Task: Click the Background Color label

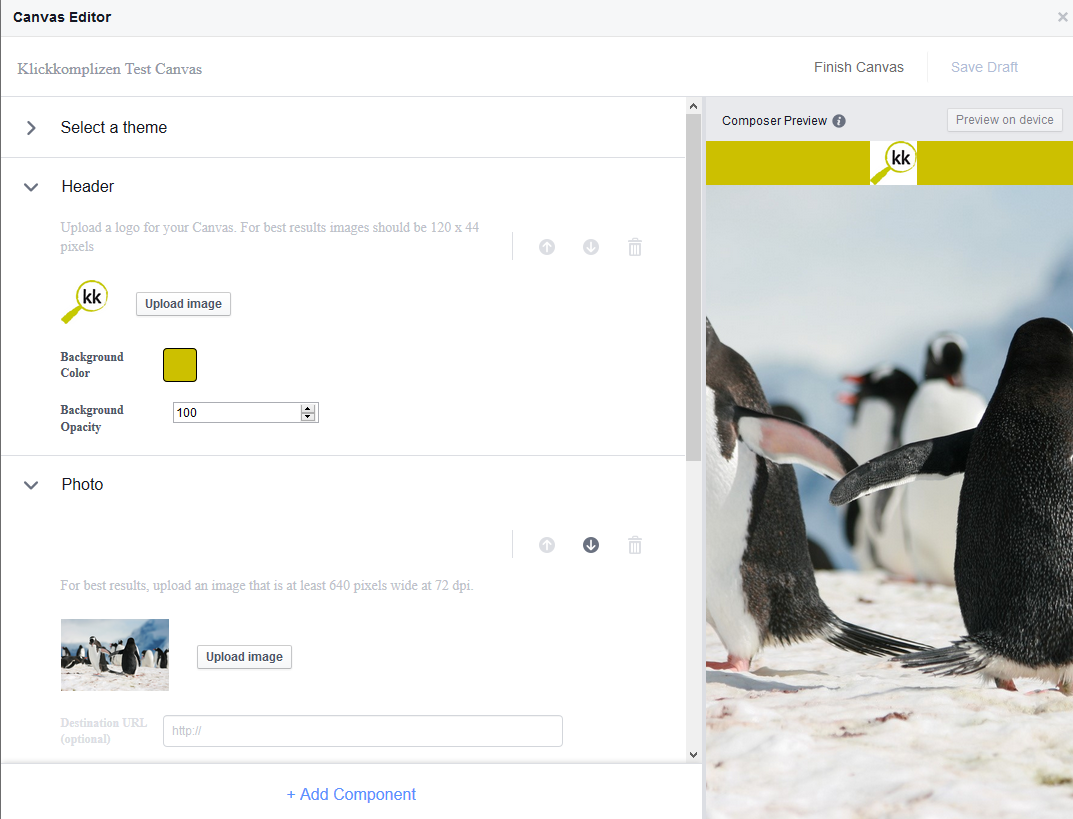Action: [92, 365]
